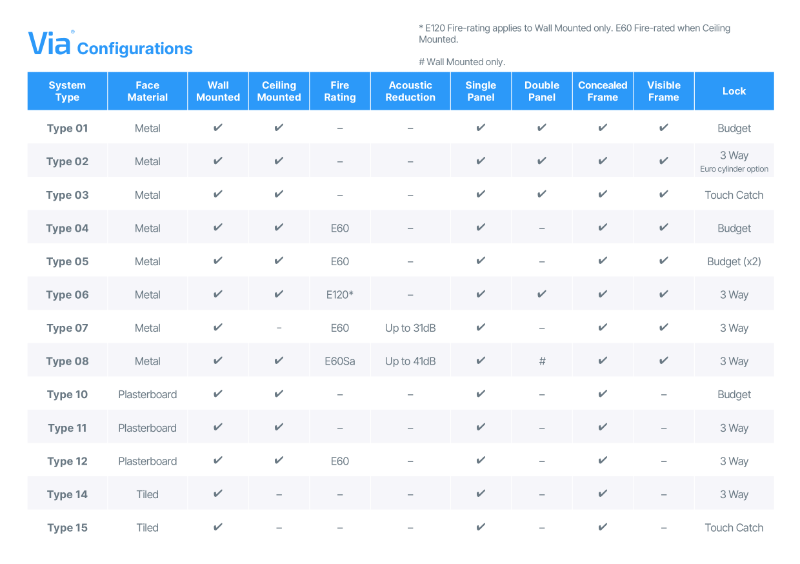Viewport: 800px width, 564px height.
Task: Select the Lock column header
Action: click(734, 91)
